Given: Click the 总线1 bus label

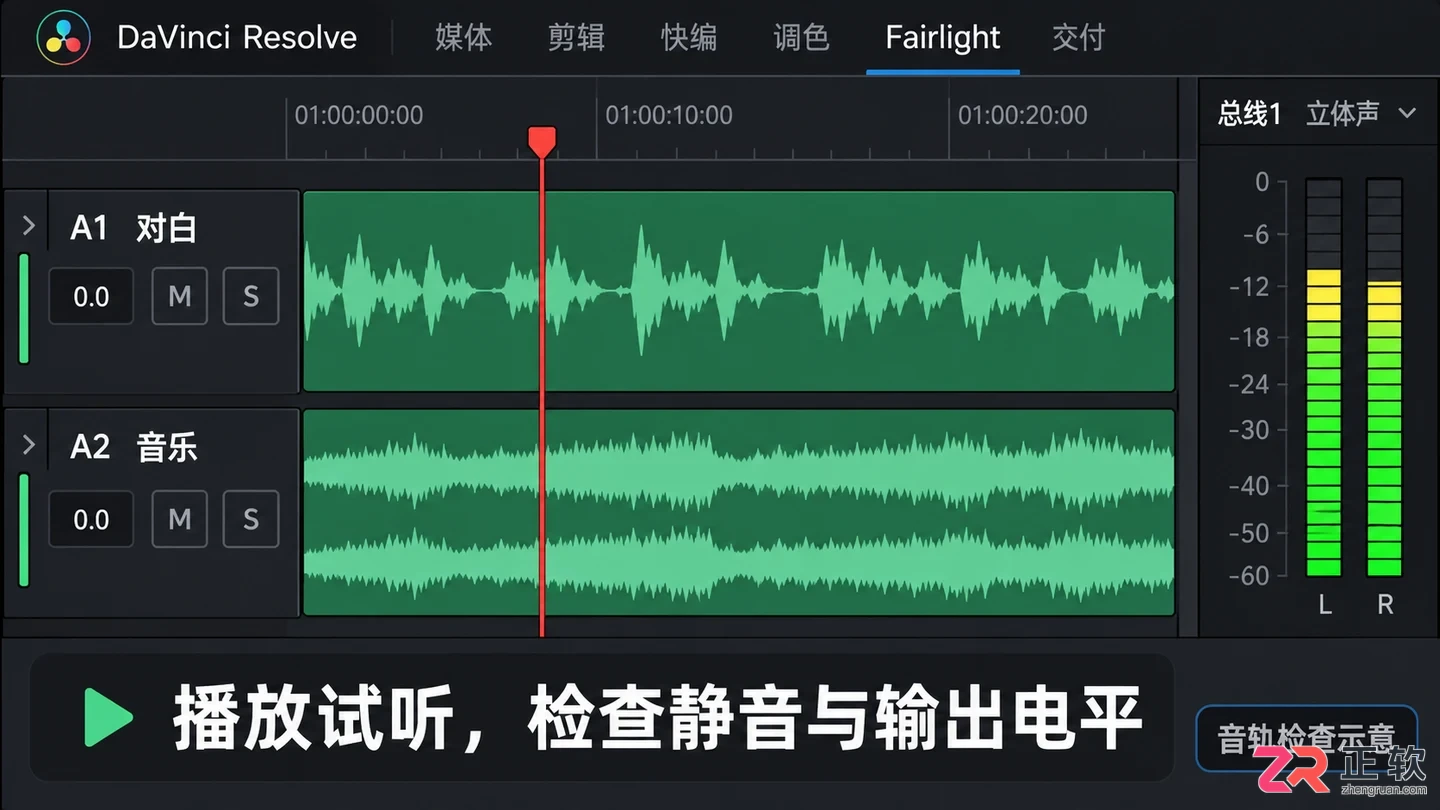Looking at the screenshot, I should point(1249,114).
